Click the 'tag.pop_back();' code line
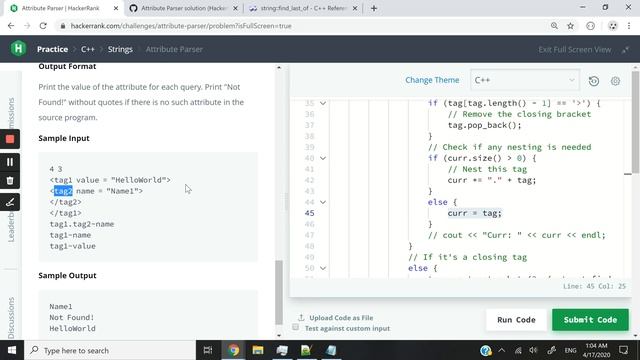 tap(484, 125)
